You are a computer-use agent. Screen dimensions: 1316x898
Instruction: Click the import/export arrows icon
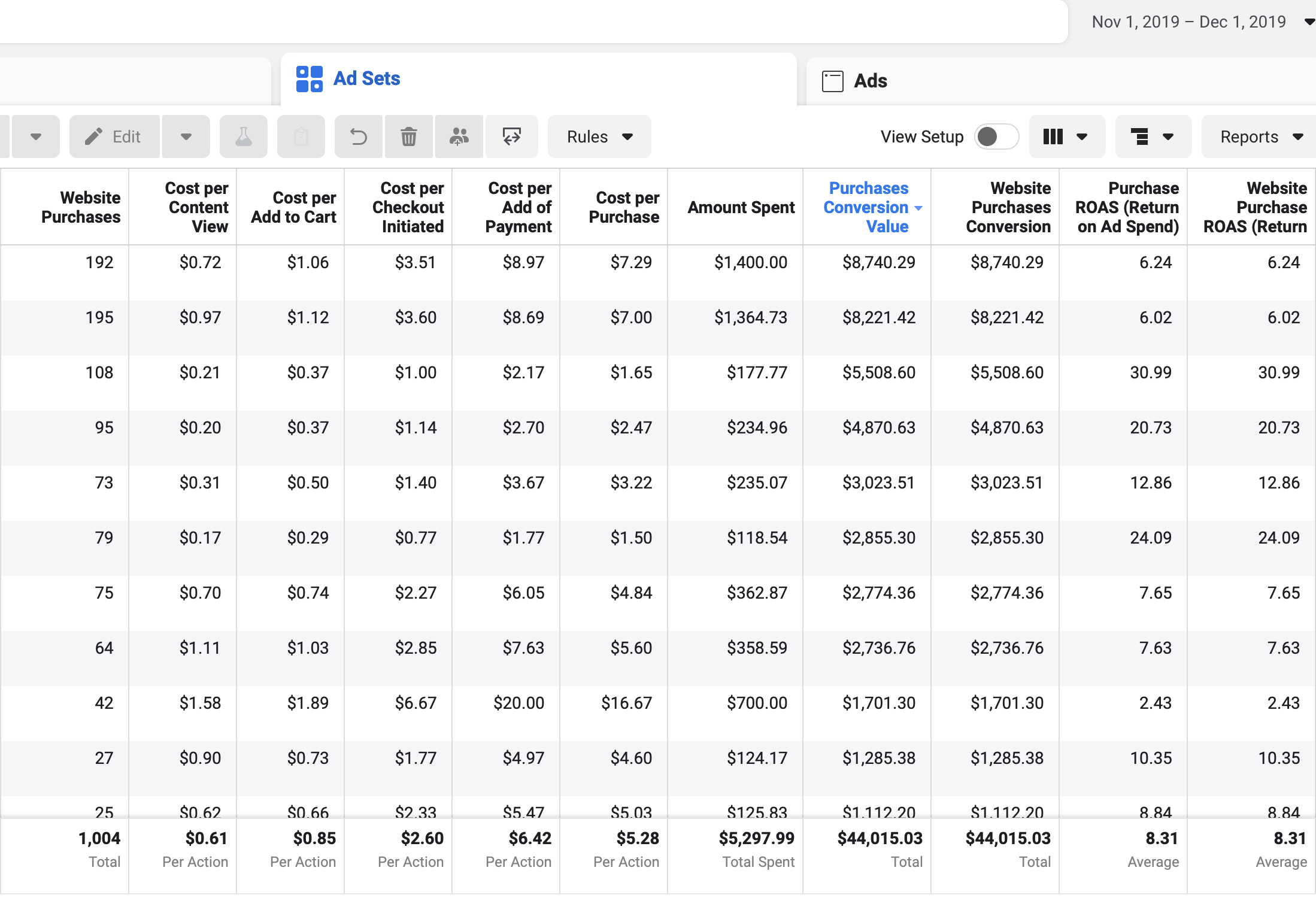(512, 136)
